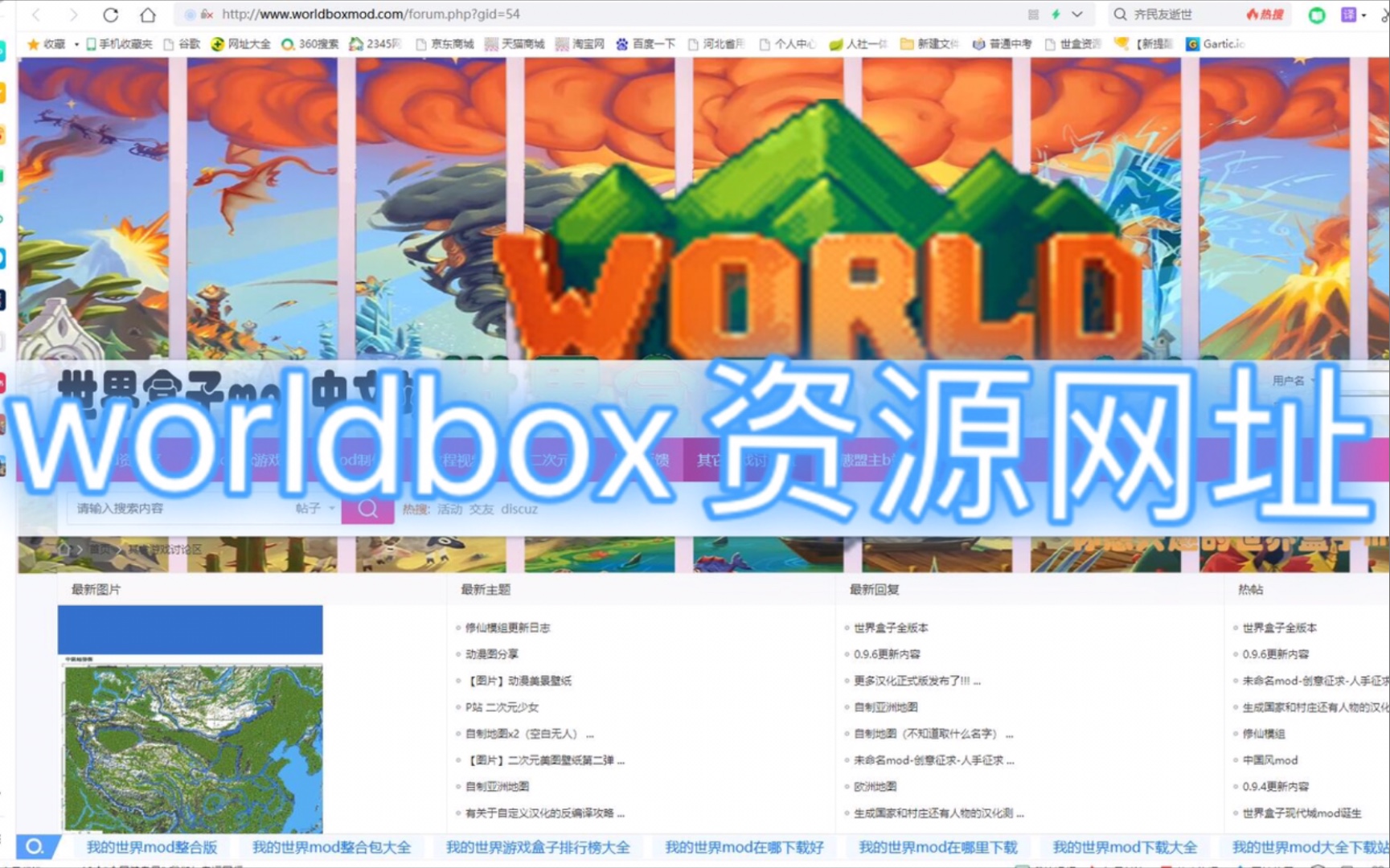This screenshot has height=868, width=1390.
Task: Click the green lightning speed-mode icon
Action: 1056,14
